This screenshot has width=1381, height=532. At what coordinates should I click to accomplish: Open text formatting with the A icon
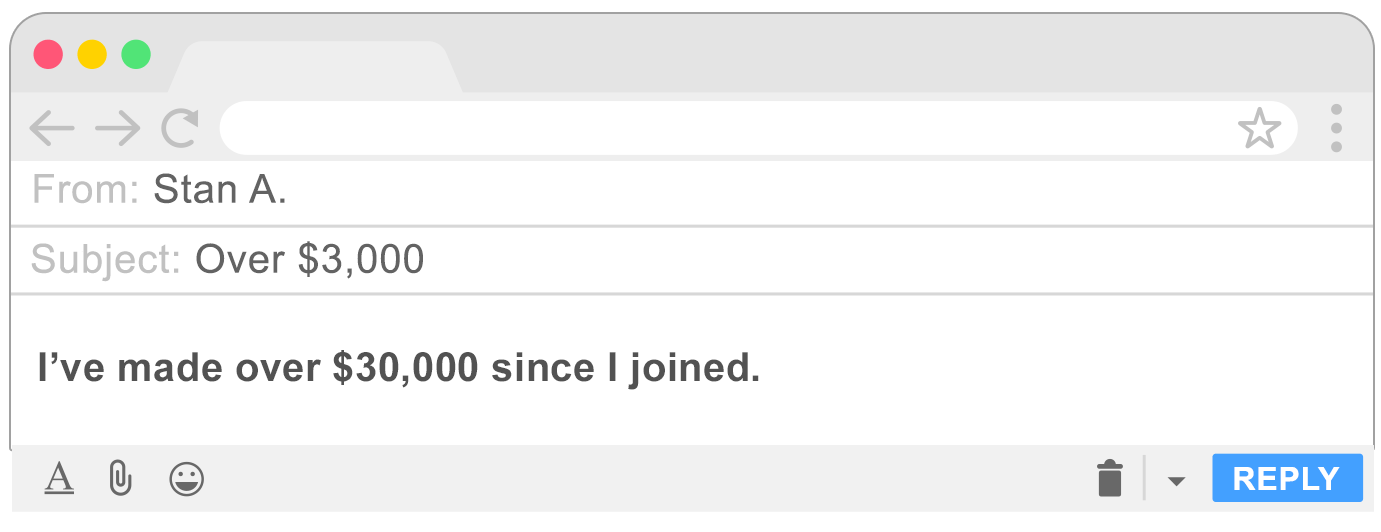[x=59, y=479]
